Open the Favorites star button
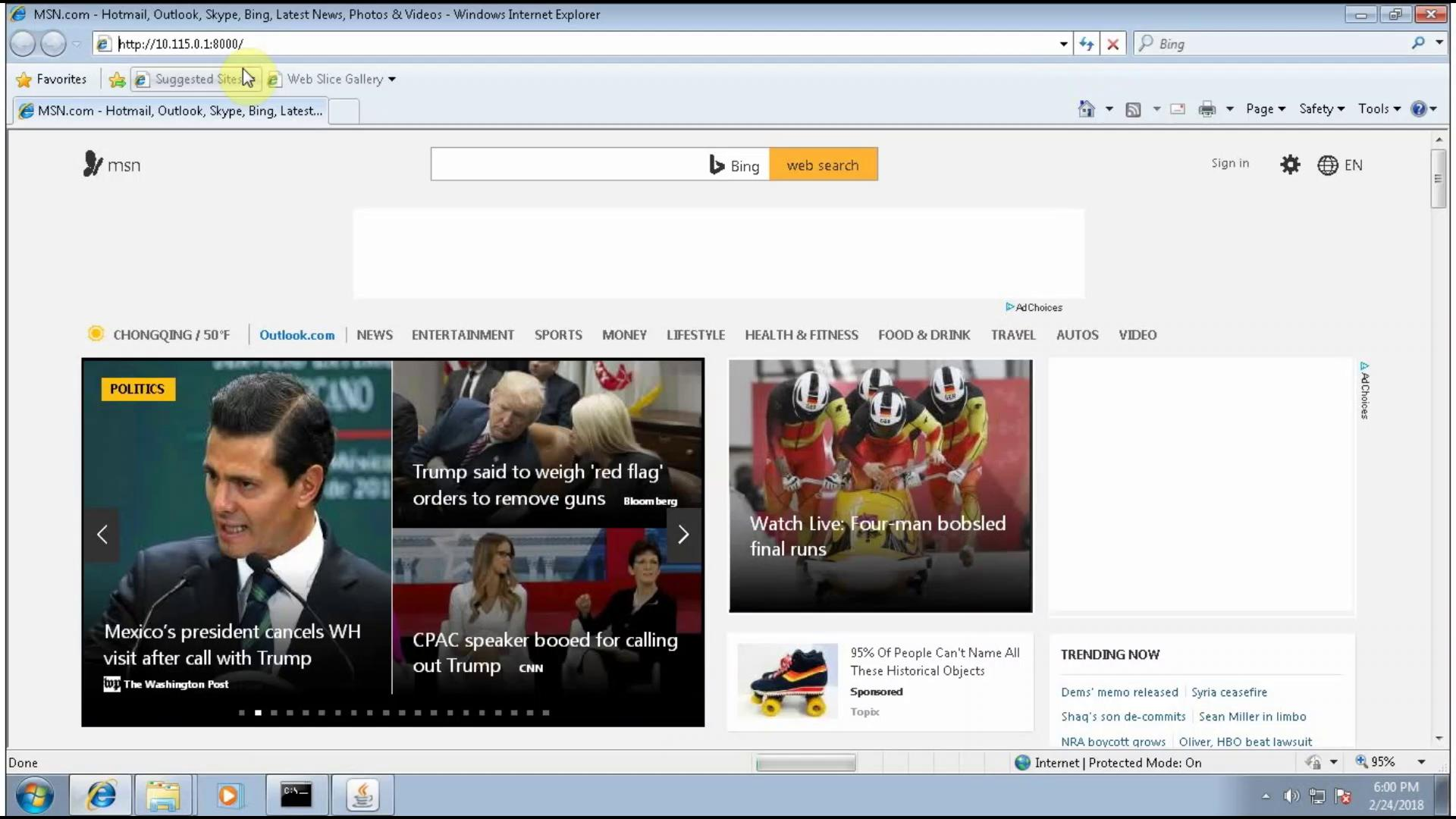This screenshot has width=1456, height=819. [x=52, y=79]
